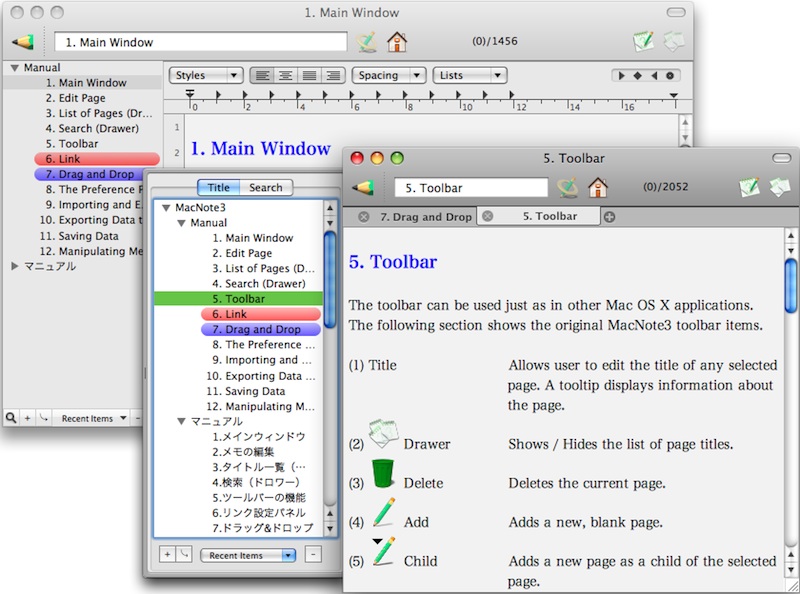The image size is (800, 594).
Task: Click the home icon in the 5. Toolbar window
Action: click(x=598, y=187)
